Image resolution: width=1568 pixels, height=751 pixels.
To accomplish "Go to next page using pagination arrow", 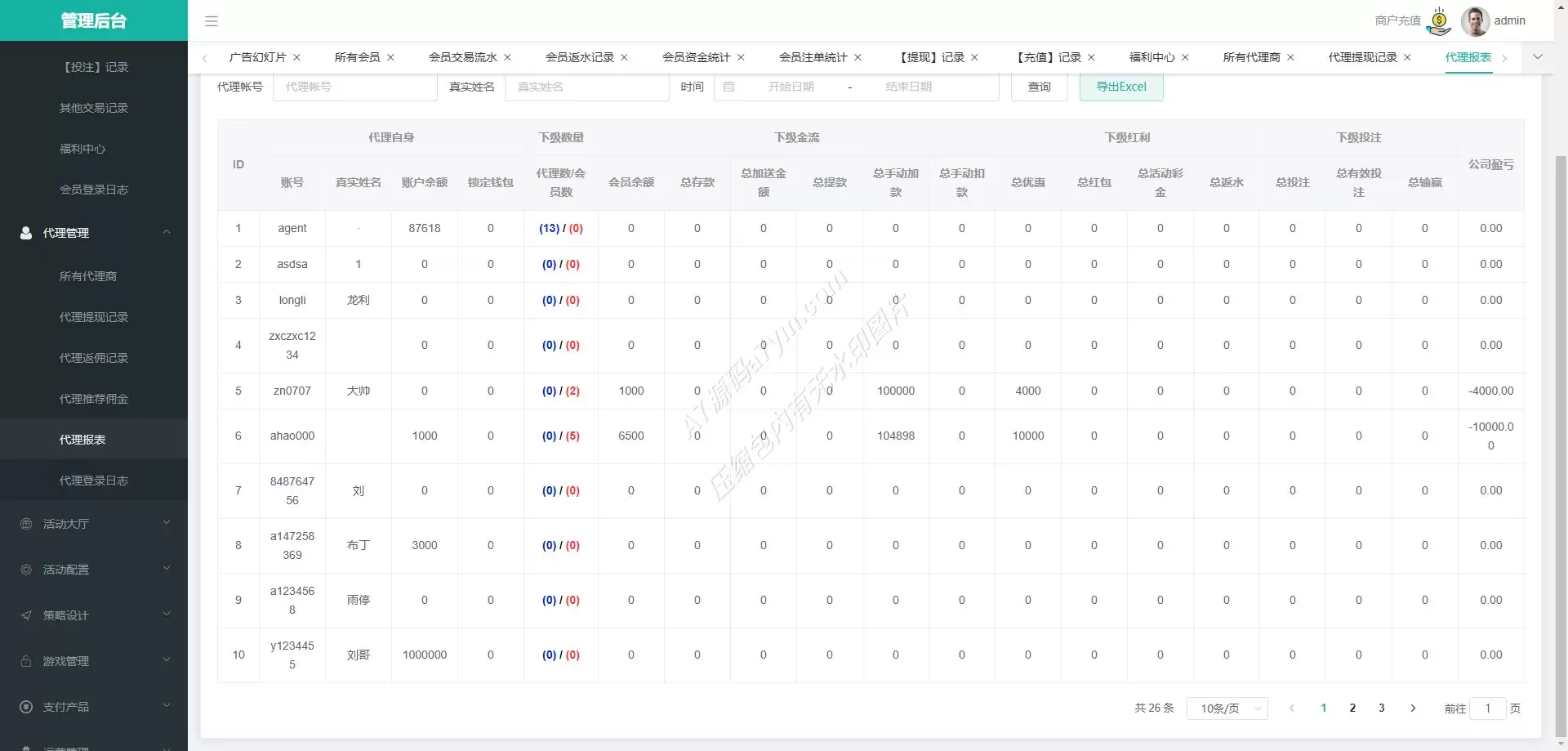I will pyautogui.click(x=1413, y=709).
